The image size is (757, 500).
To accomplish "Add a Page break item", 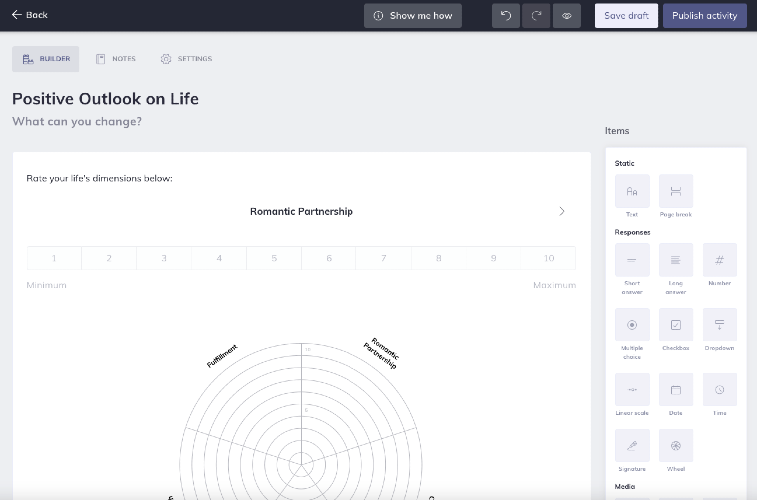I will click(676, 192).
